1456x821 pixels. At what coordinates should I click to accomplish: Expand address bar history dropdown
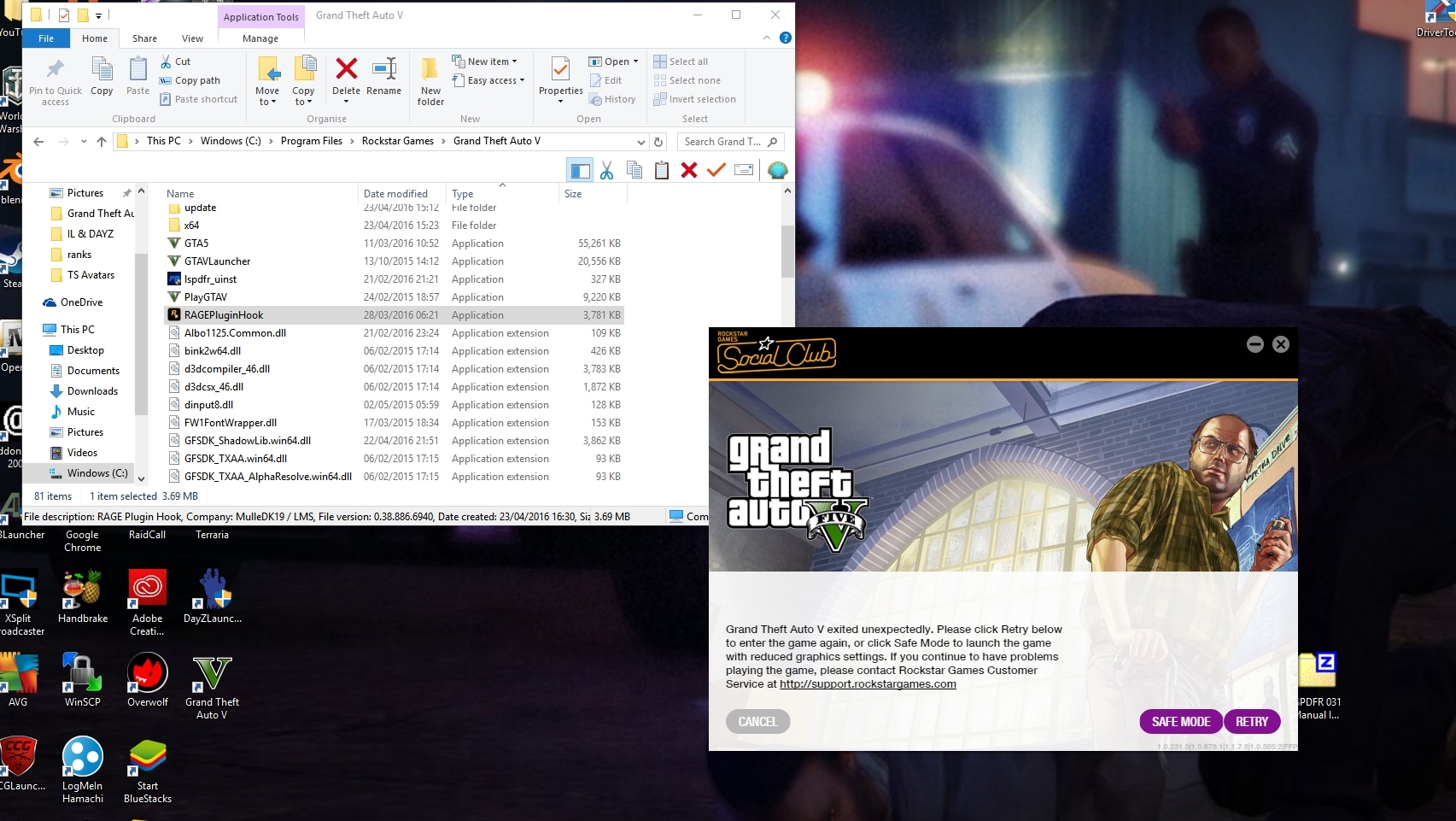(640, 142)
